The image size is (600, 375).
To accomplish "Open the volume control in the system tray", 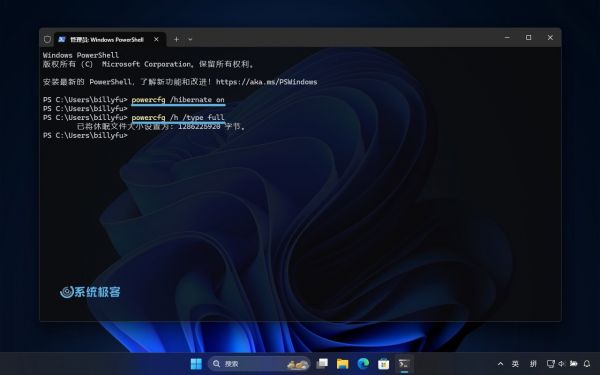I will 561,364.
